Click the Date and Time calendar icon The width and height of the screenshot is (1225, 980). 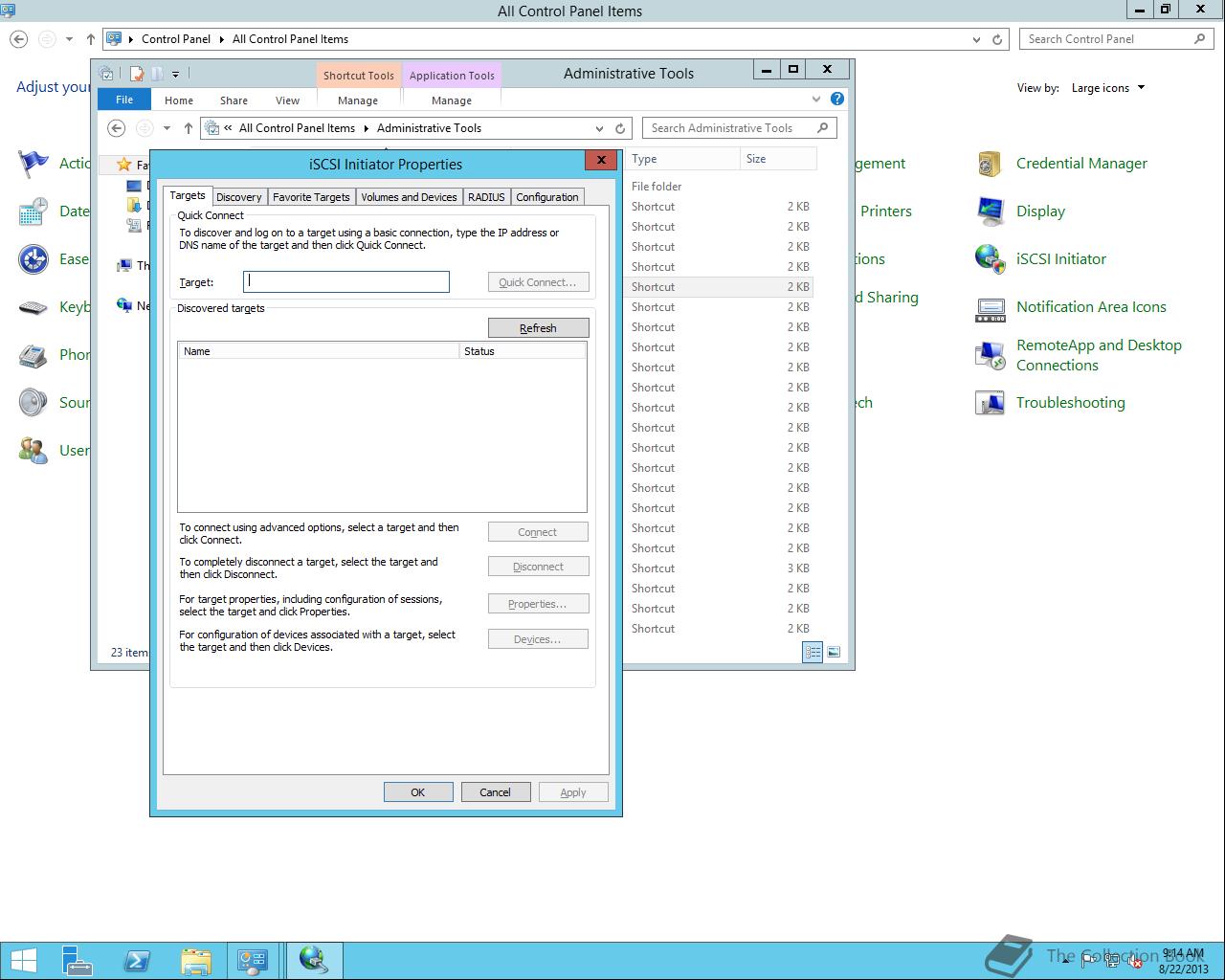(x=33, y=212)
